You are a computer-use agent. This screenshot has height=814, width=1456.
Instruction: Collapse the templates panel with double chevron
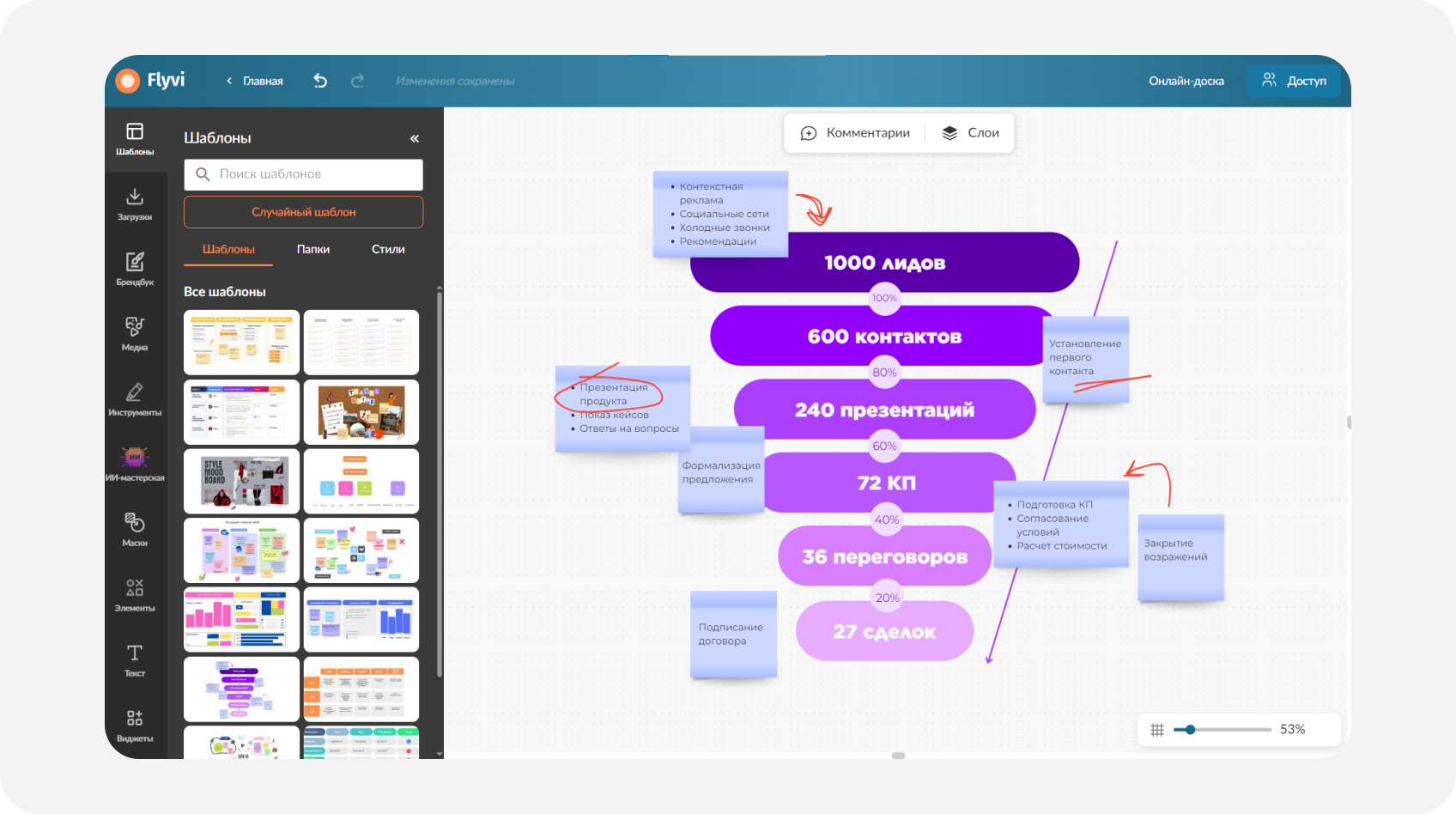pyautogui.click(x=415, y=138)
